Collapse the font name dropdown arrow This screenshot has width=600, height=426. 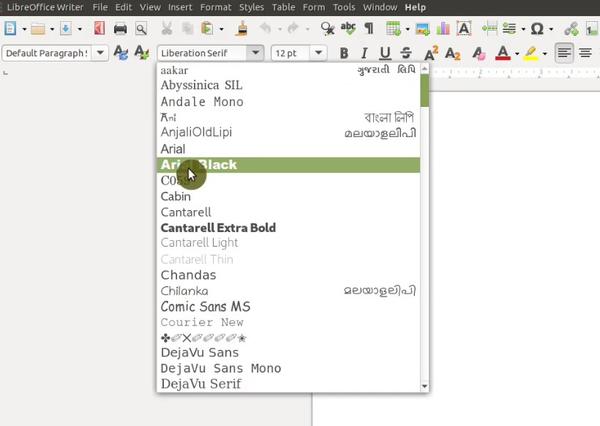coord(255,53)
